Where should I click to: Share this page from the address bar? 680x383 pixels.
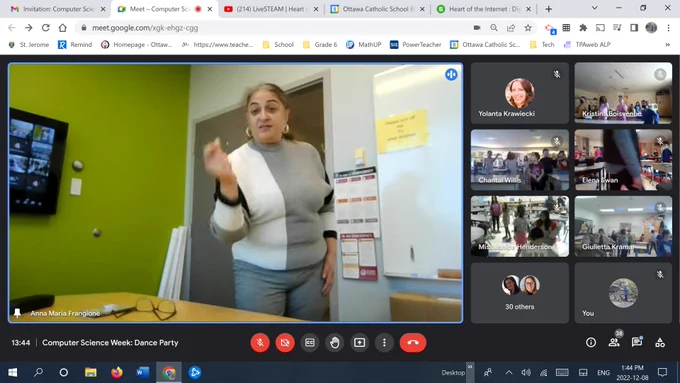[511, 28]
